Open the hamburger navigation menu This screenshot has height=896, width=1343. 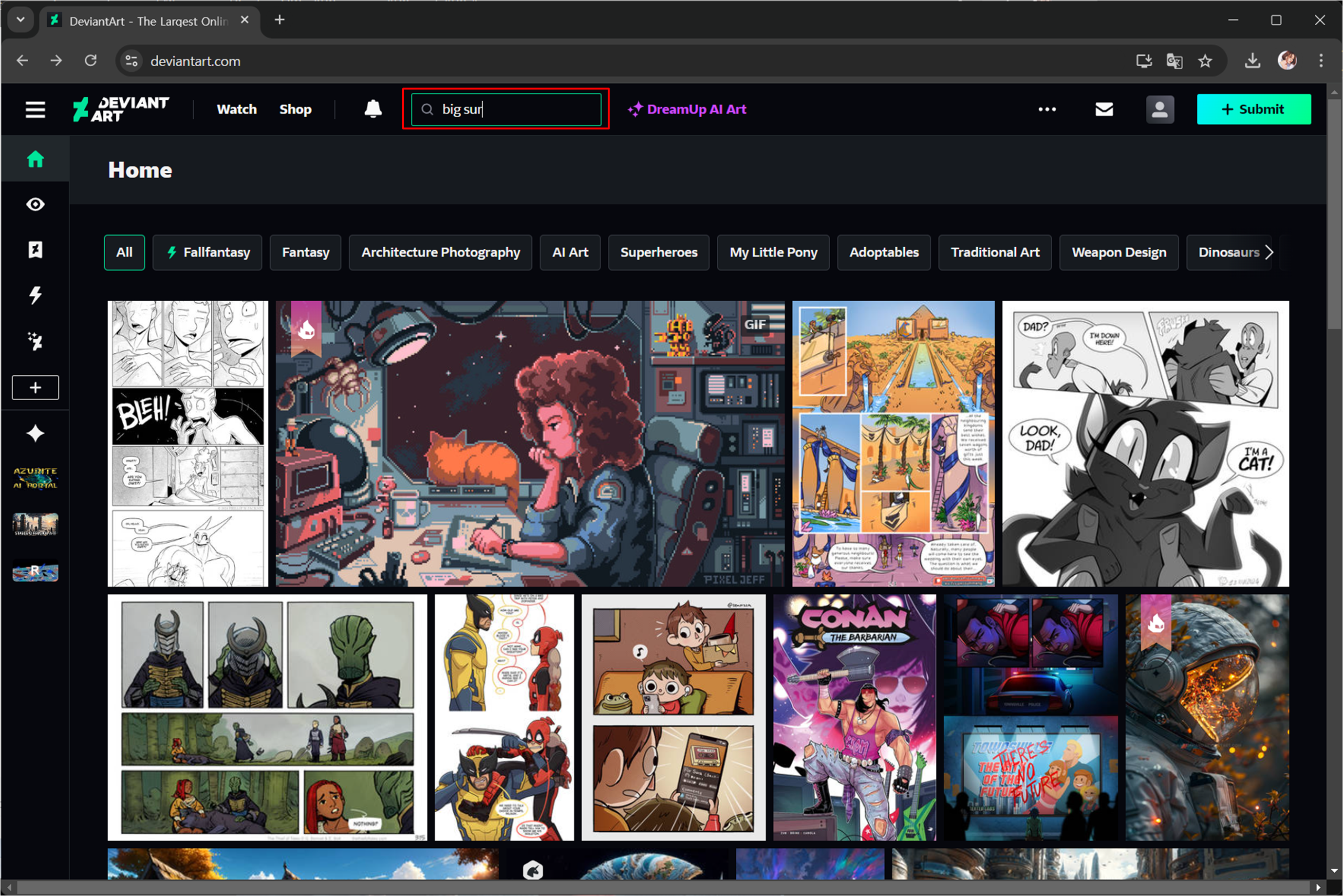coord(36,109)
